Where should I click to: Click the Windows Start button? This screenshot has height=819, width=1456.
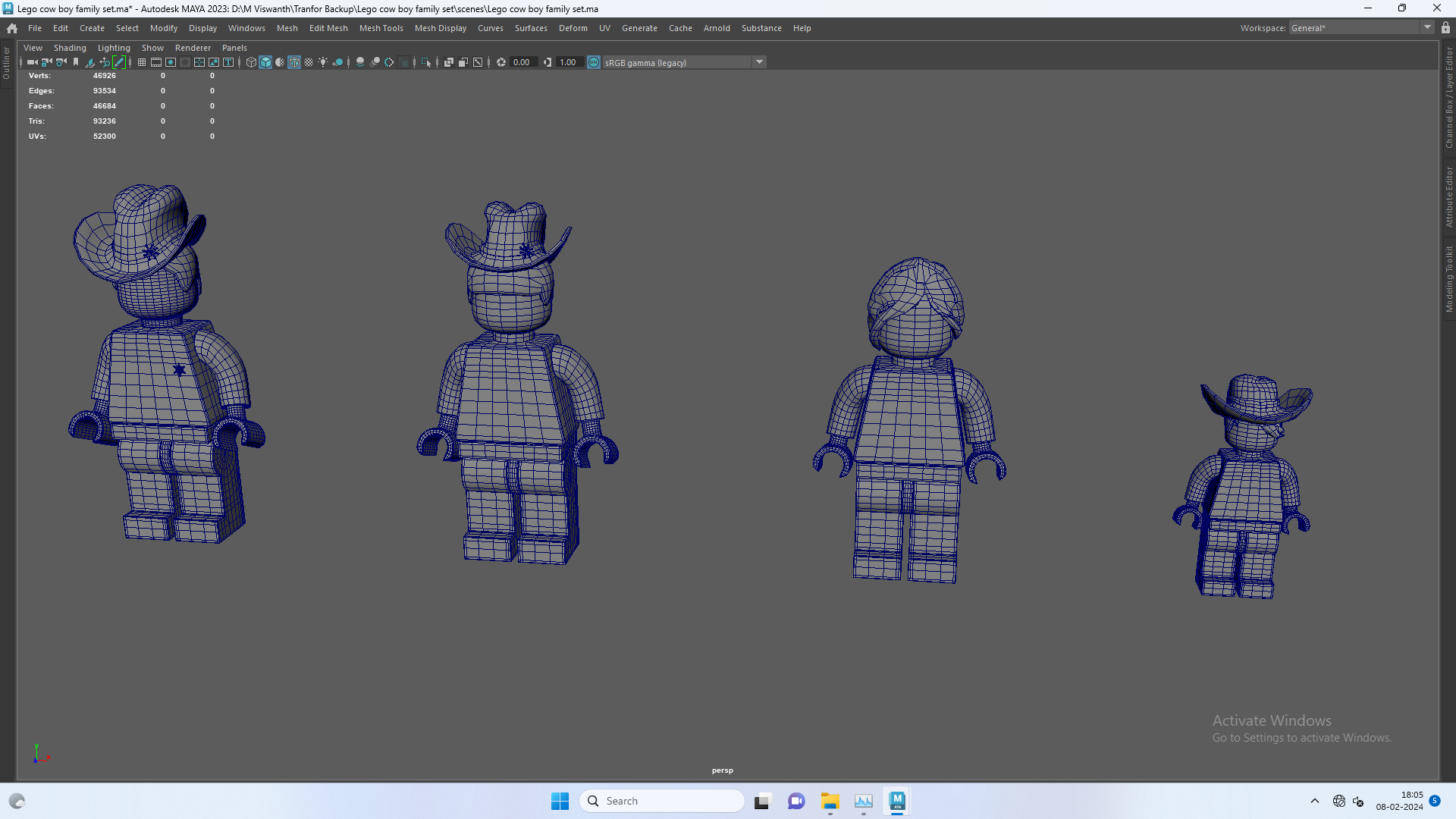click(560, 801)
